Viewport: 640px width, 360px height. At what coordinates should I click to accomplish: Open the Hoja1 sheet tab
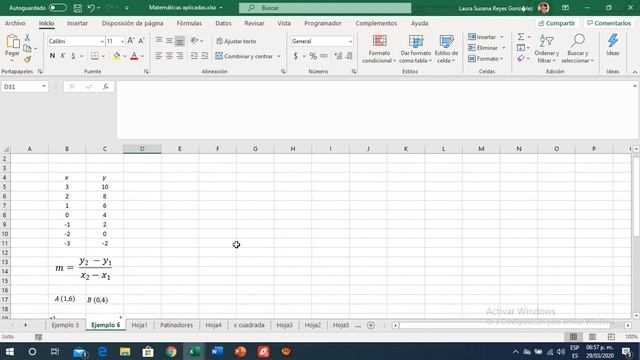click(140, 325)
